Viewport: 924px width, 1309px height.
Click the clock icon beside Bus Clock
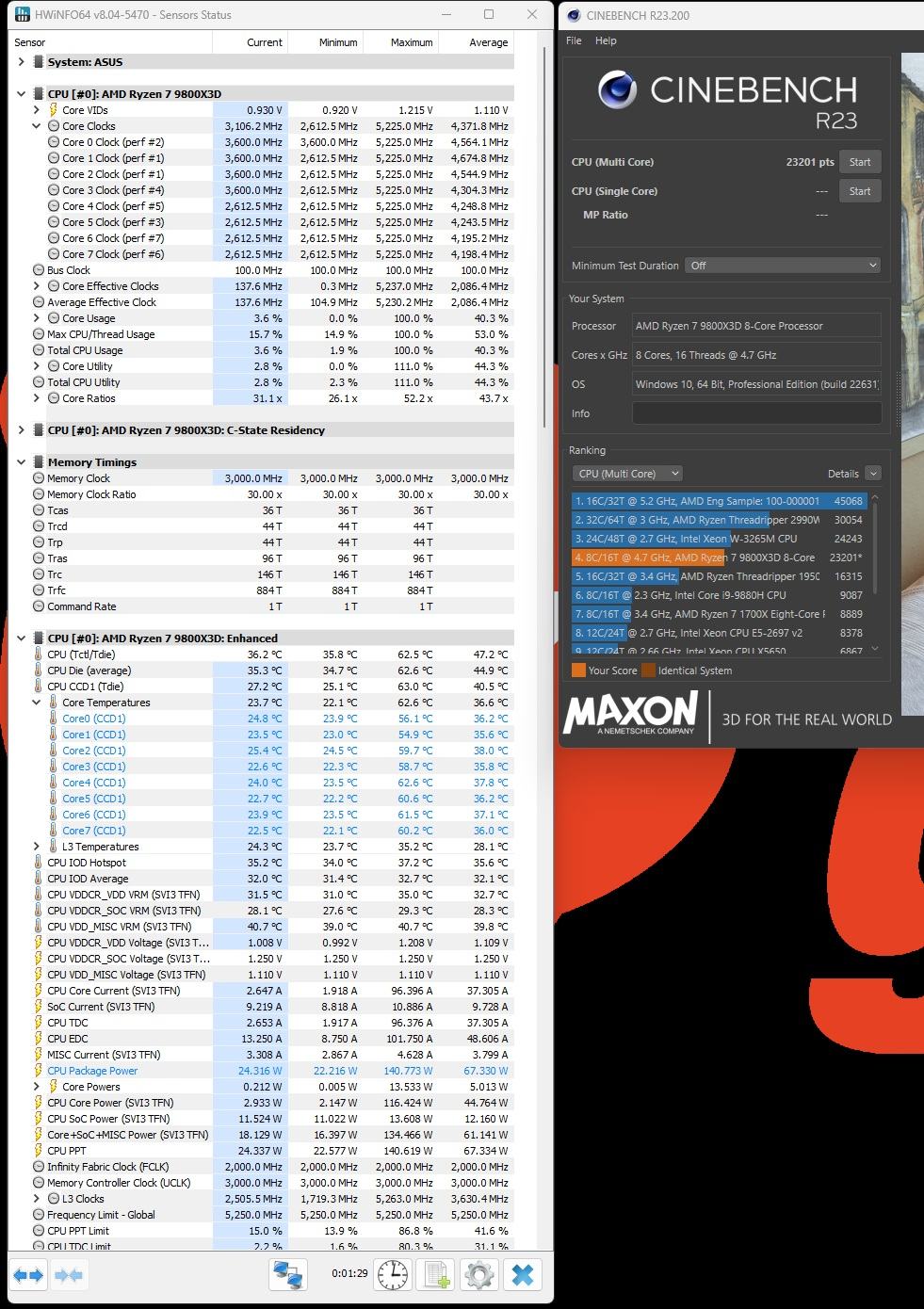(38, 270)
